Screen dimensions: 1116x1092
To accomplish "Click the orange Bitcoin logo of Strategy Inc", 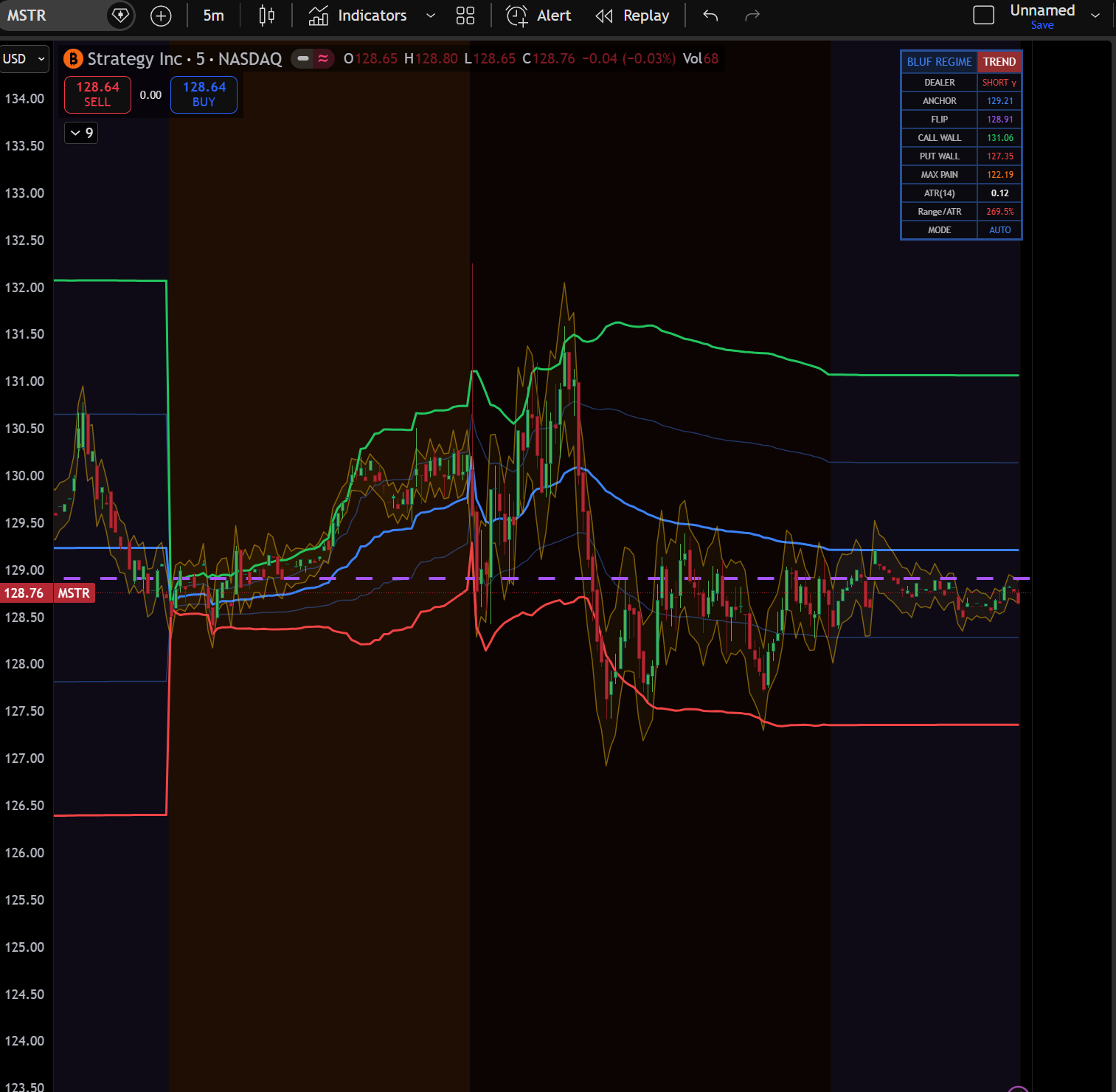I will pyautogui.click(x=73, y=58).
